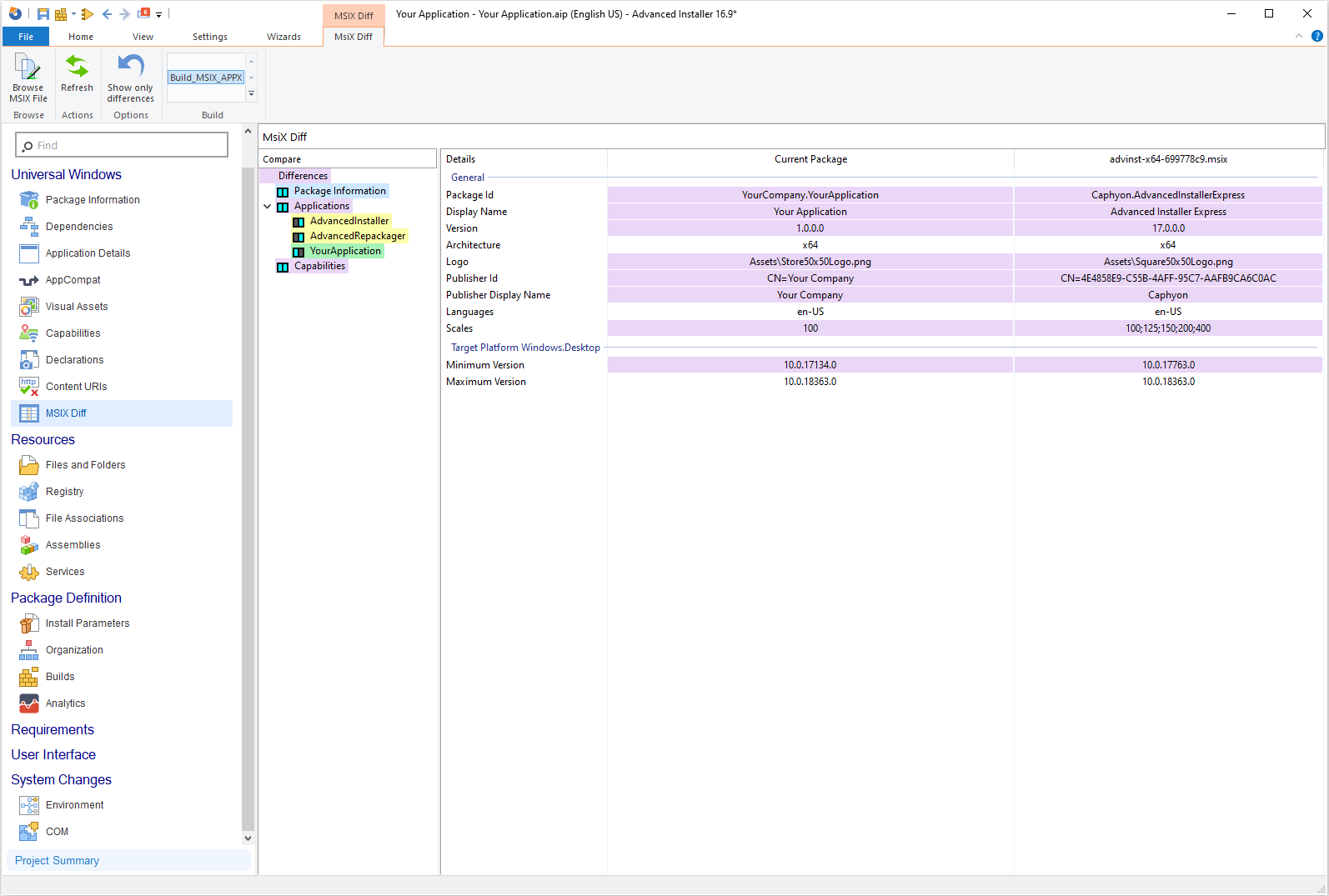Viewport: 1329px width, 896px height.
Task: Expand the Requirements section
Action: 53,729
